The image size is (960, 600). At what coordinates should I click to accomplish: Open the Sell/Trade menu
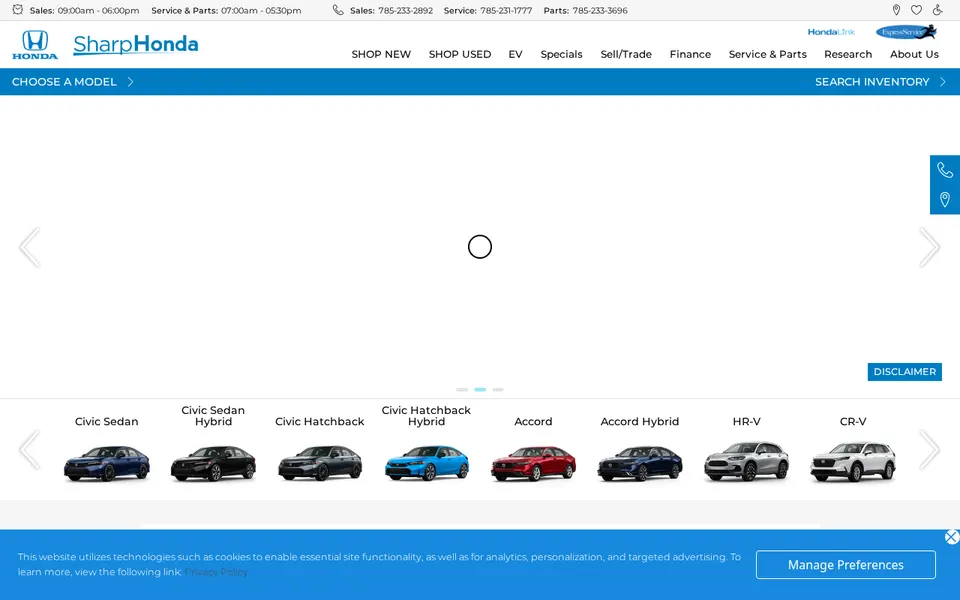[x=626, y=54]
